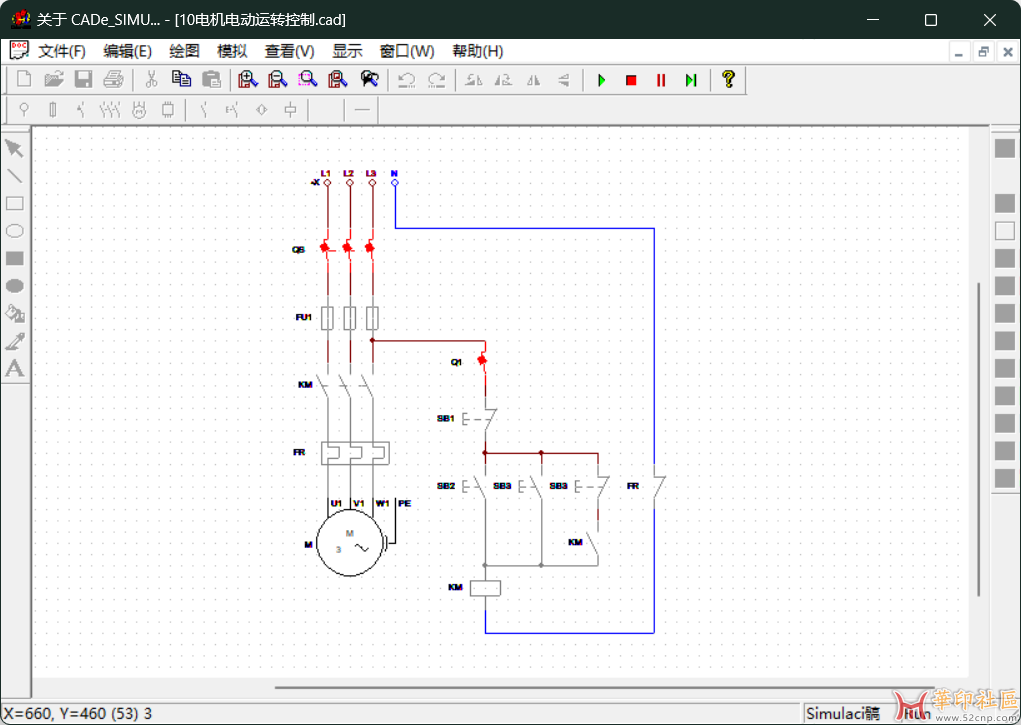Copy the selection using the copy icon

(x=181, y=79)
